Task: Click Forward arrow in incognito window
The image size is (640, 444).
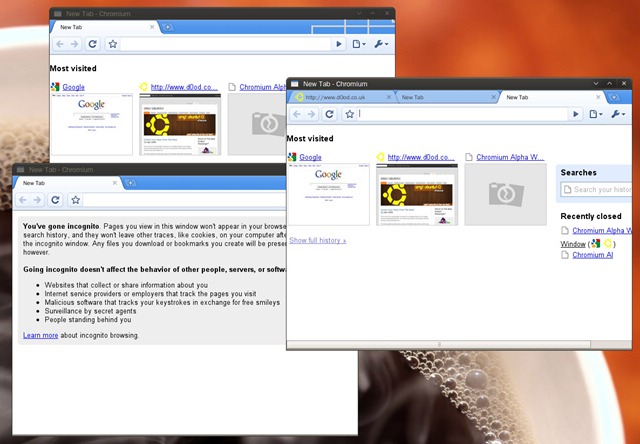Action: click(x=37, y=200)
